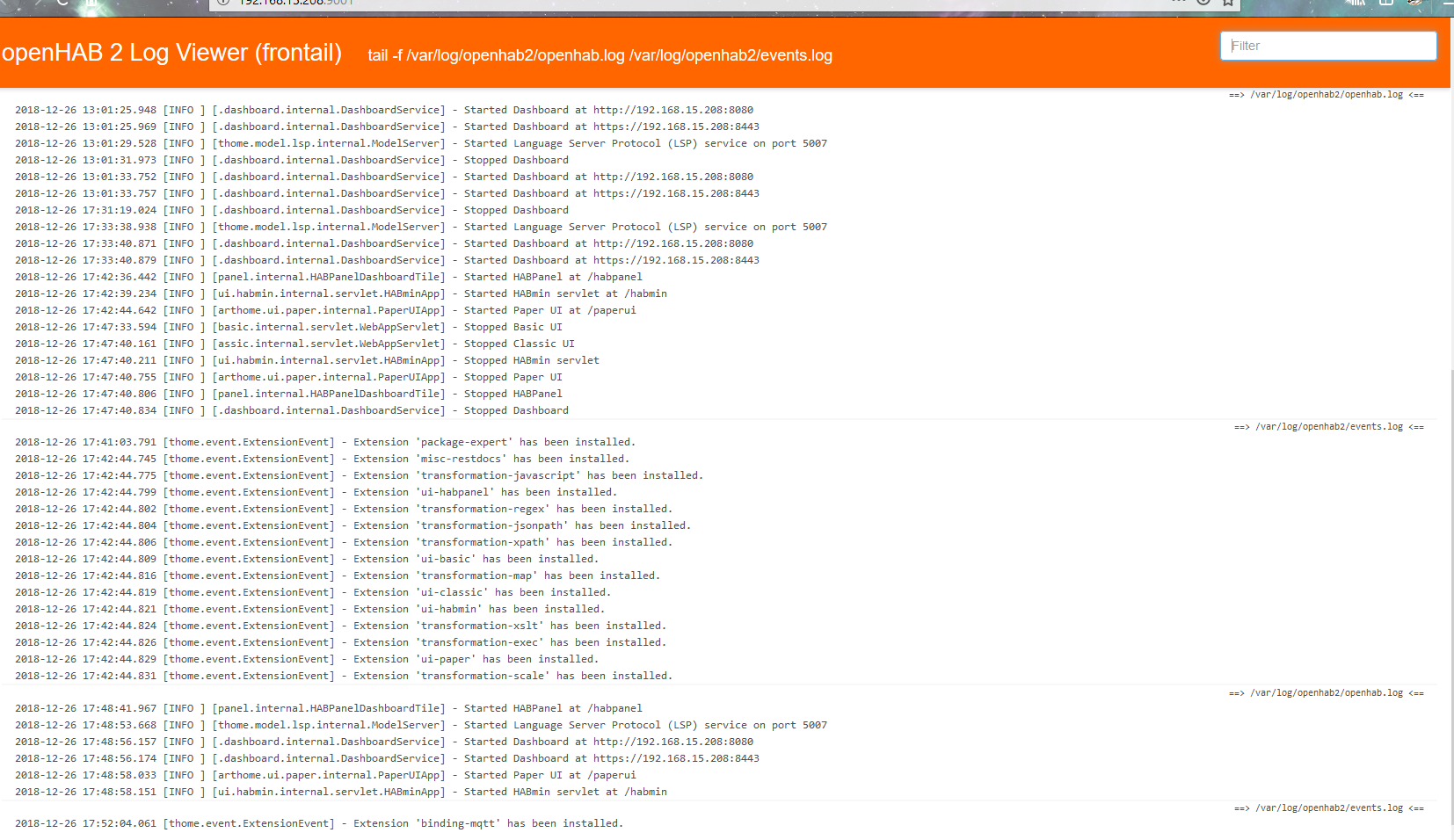Screen dimensions: 1454x840
Task: Select the Language Server entry at 17:33:38.938
Action: (421, 227)
